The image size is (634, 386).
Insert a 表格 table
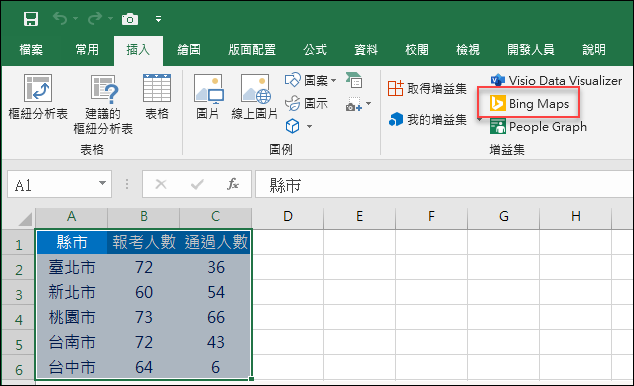[157, 97]
